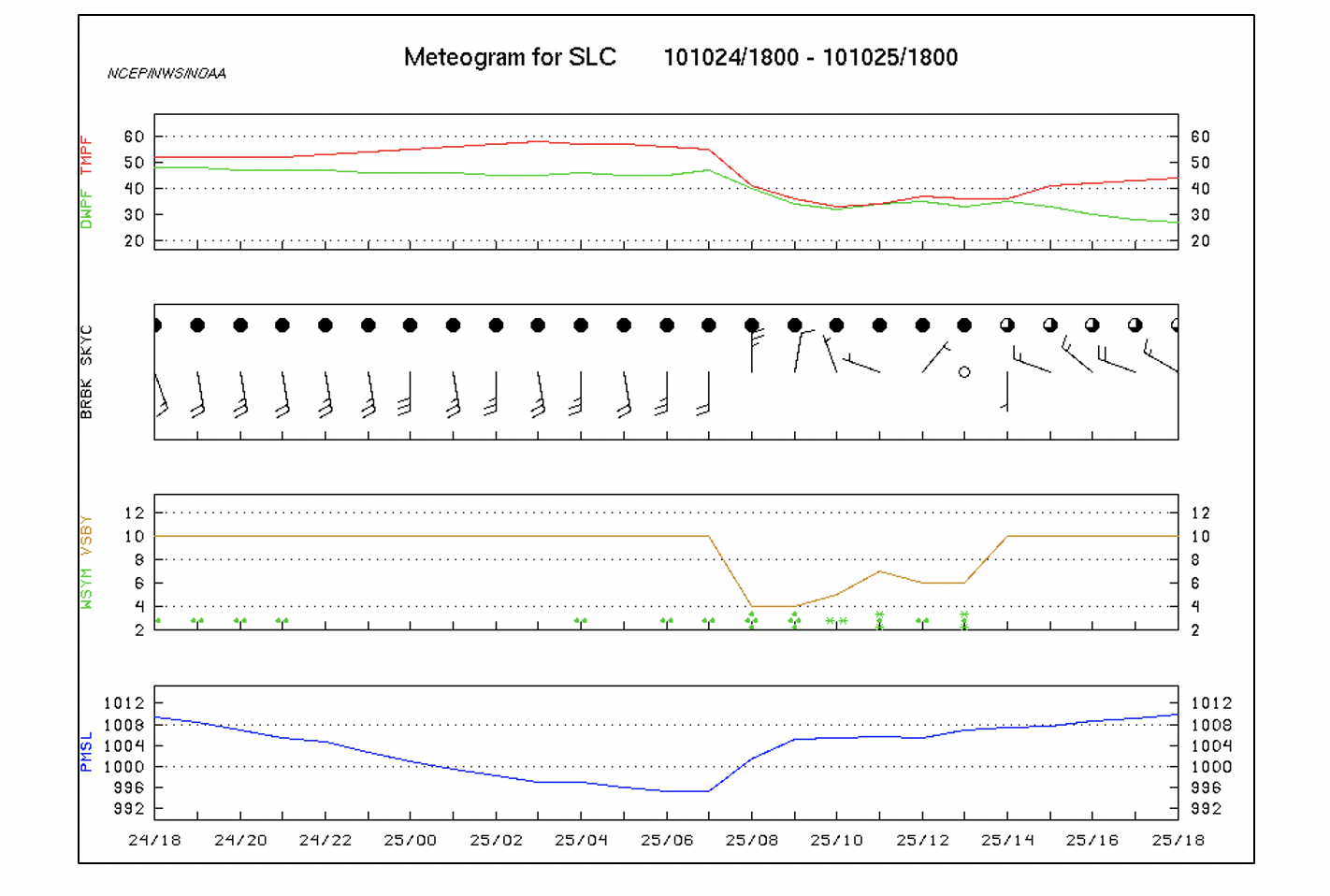This screenshot has height=896, width=1330.
Task: Select the TMPF axis label
Action: (84, 154)
